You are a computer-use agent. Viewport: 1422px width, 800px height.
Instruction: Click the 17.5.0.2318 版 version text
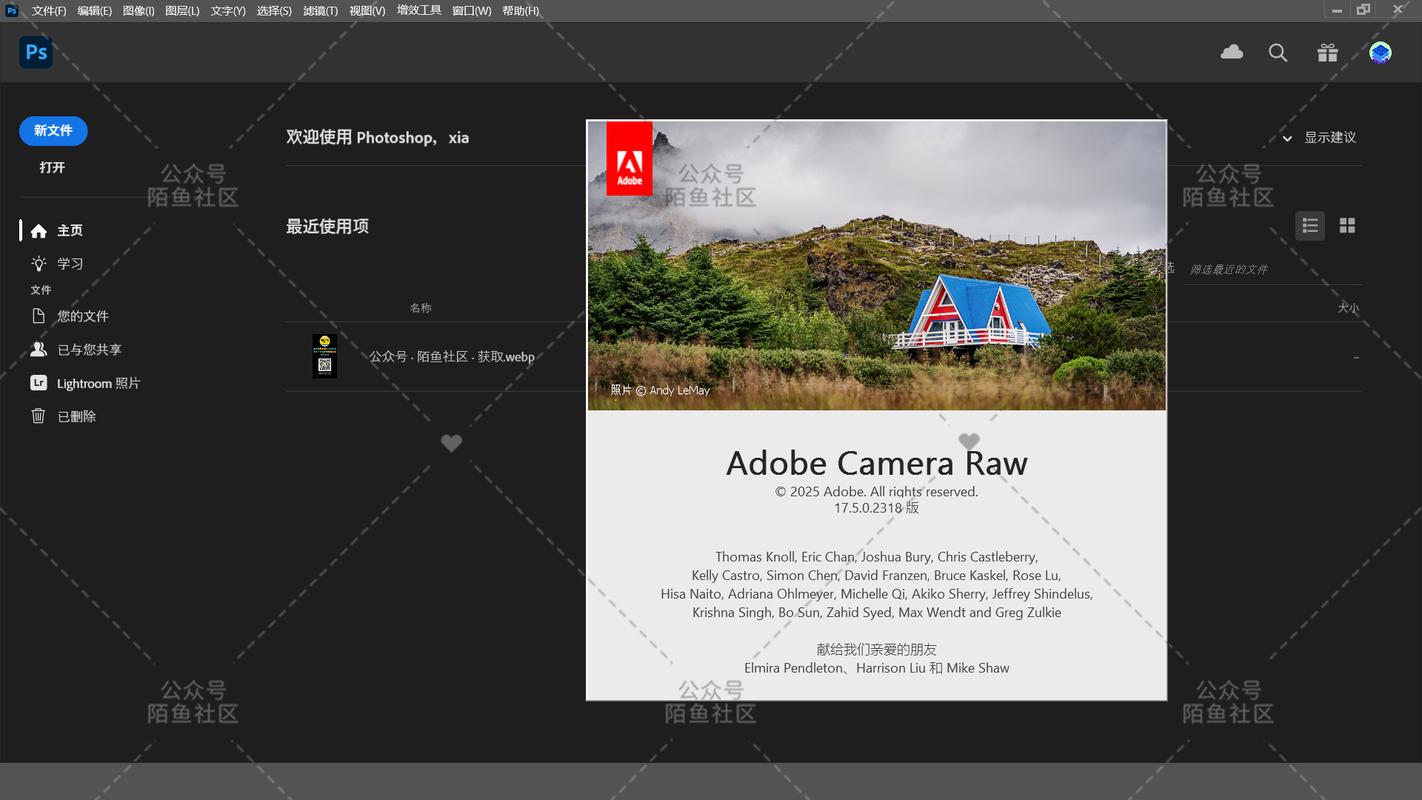click(x=876, y=508)
